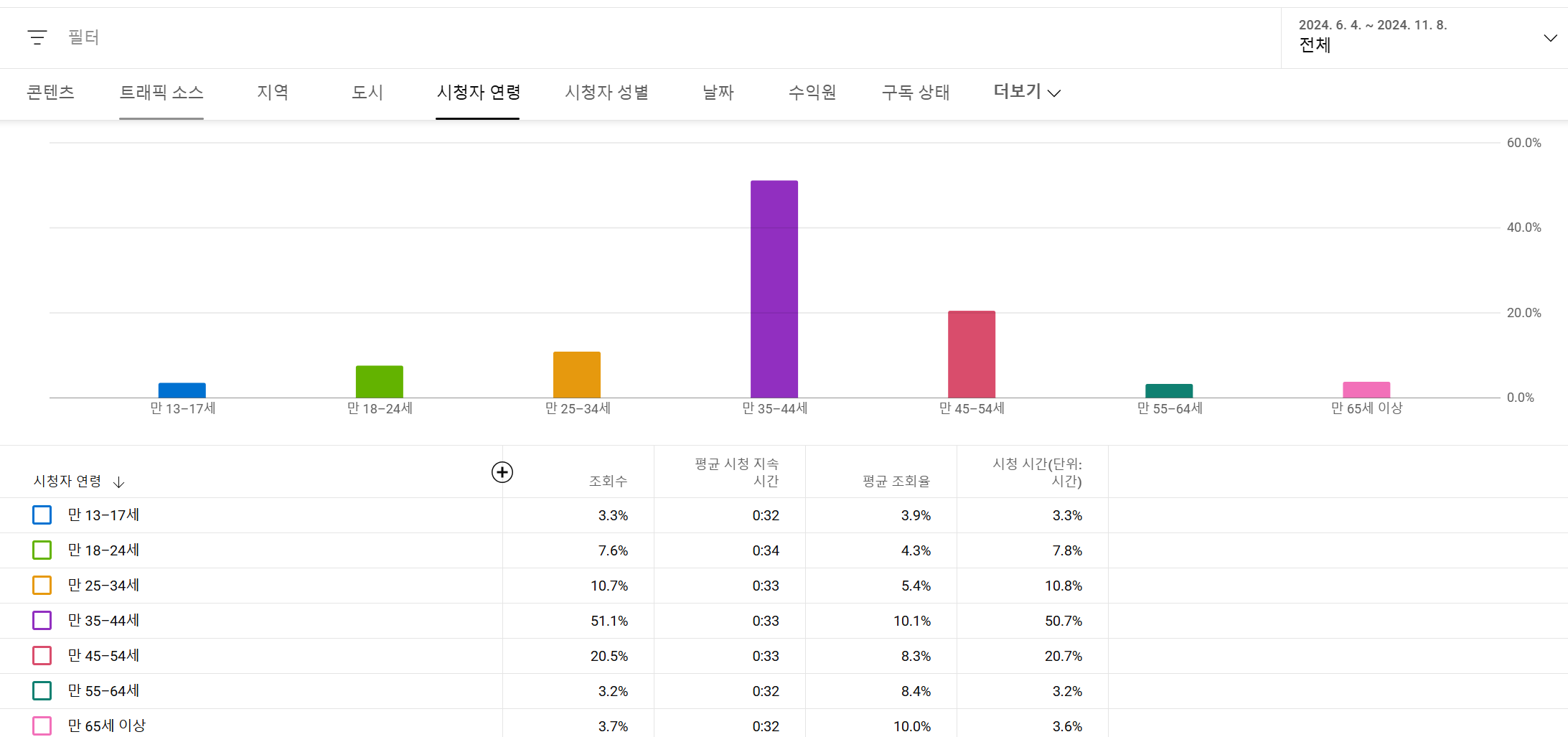Click the red 만 45–54세 bar
The image size is (1568, 737).
tap(972, 355)
